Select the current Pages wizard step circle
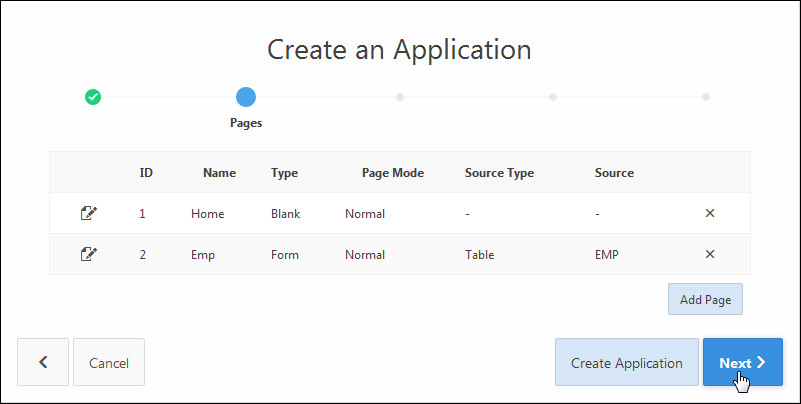The width and height of the screenshot is (801, 404). tap(246, 97)
